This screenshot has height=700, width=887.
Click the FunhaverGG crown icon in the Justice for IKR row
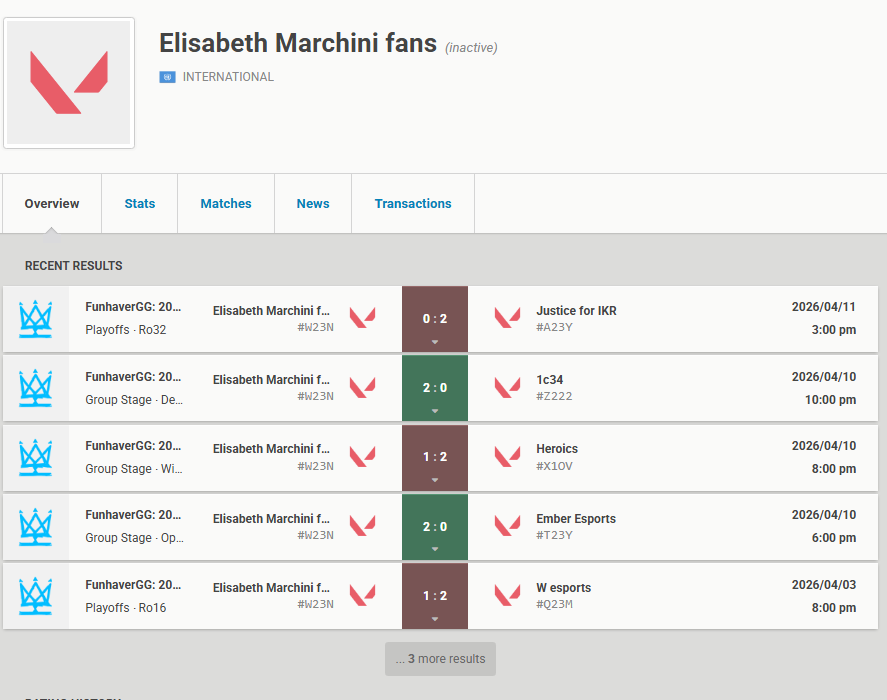pyautogui.click(x=36, y=319)
